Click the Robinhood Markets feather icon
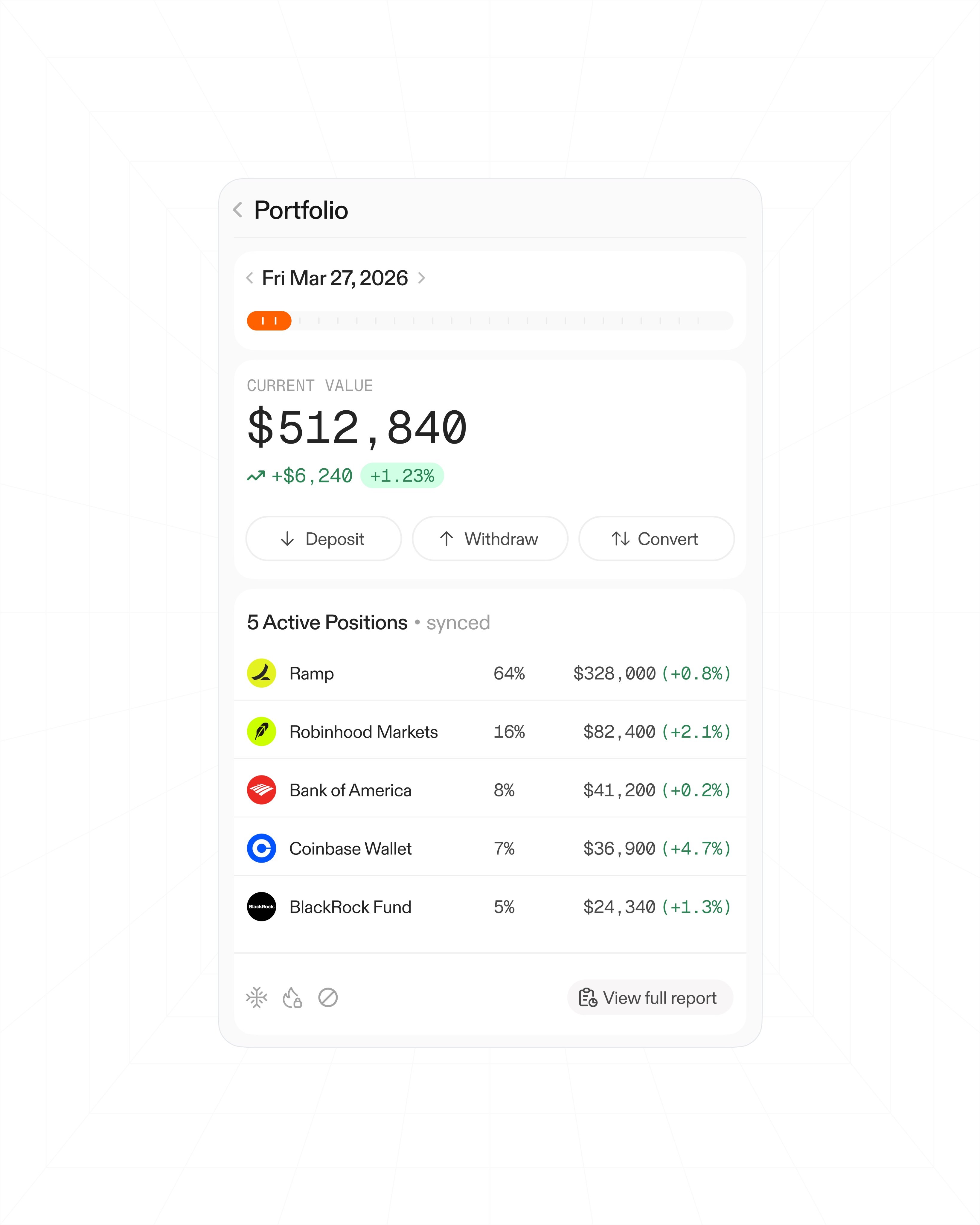 click(x=261, y=732)
